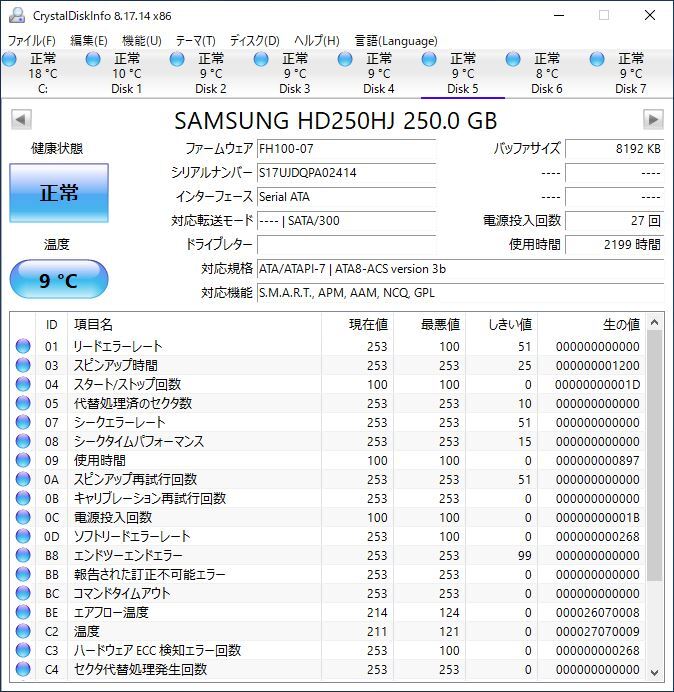Click the SAMSUNG HD250HJ 250.0 GB title

[336, 120]
